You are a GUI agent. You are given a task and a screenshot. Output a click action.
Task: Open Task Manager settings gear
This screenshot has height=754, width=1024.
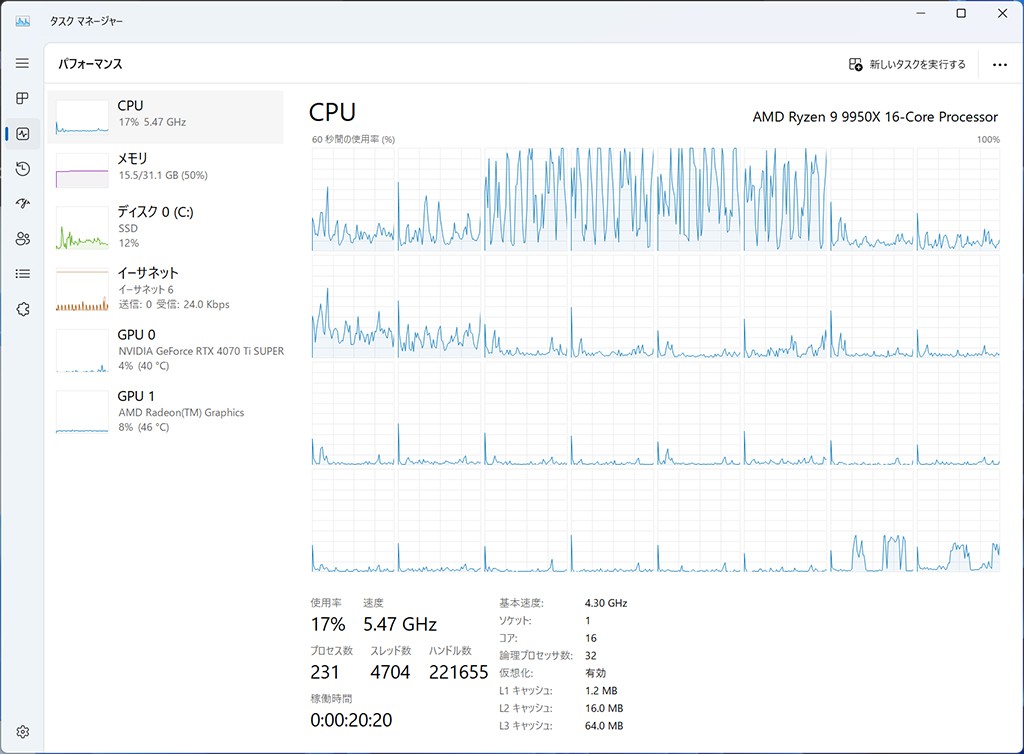(22, 732)
